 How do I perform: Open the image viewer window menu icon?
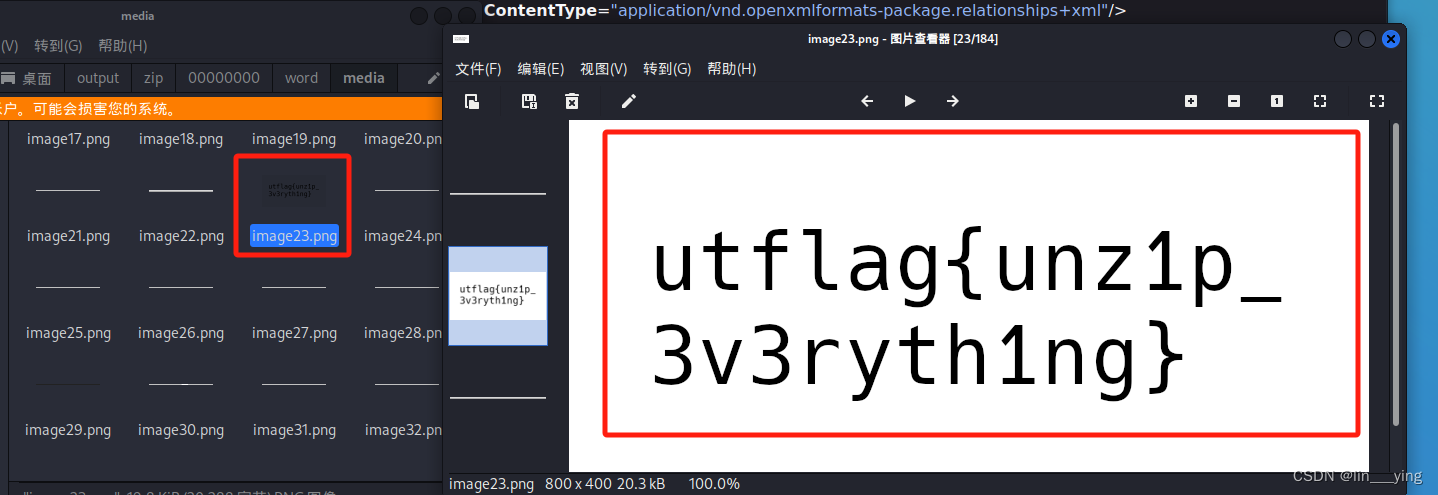461,39
